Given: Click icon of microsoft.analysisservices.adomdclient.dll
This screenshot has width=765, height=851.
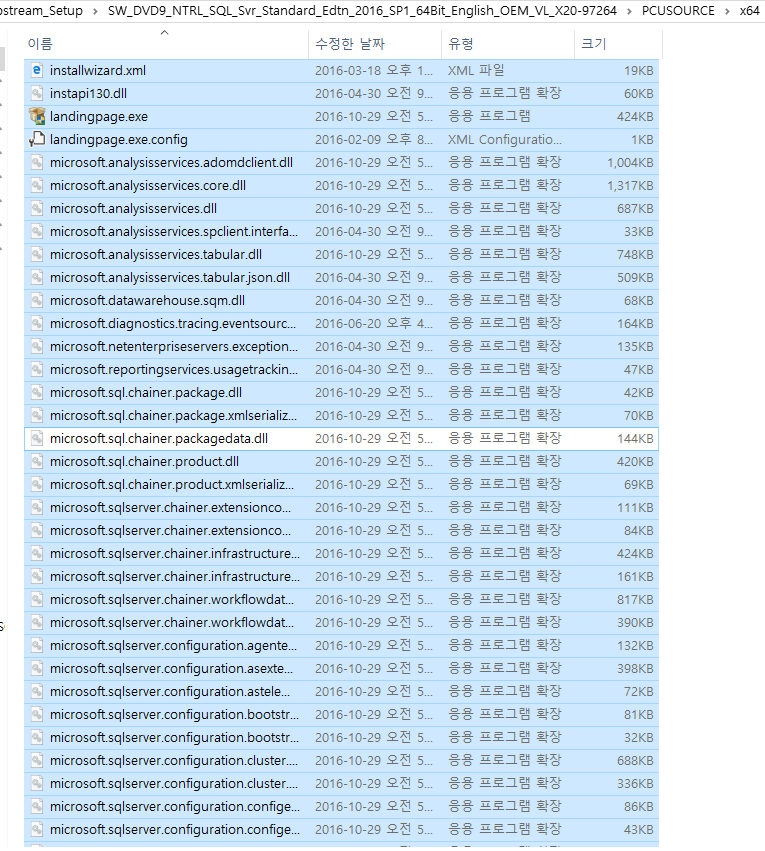Looking at the screenshot, I should [x=37, y=162].
